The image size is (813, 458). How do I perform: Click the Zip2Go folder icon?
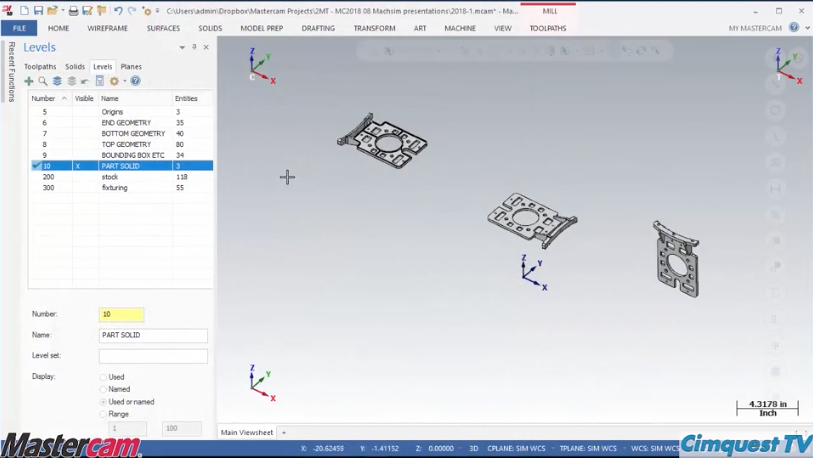click(102, 10)
